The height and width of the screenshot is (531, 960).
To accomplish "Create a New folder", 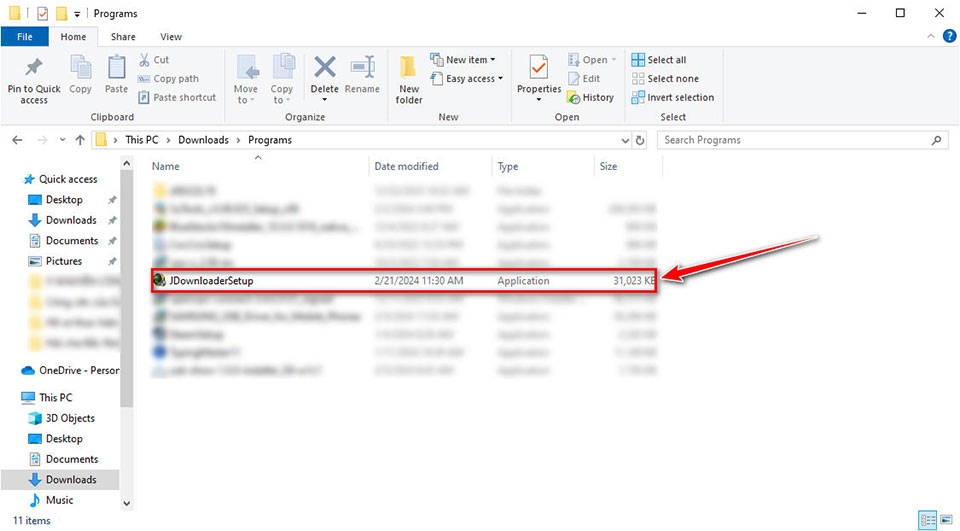I will [x=408, y=80].
